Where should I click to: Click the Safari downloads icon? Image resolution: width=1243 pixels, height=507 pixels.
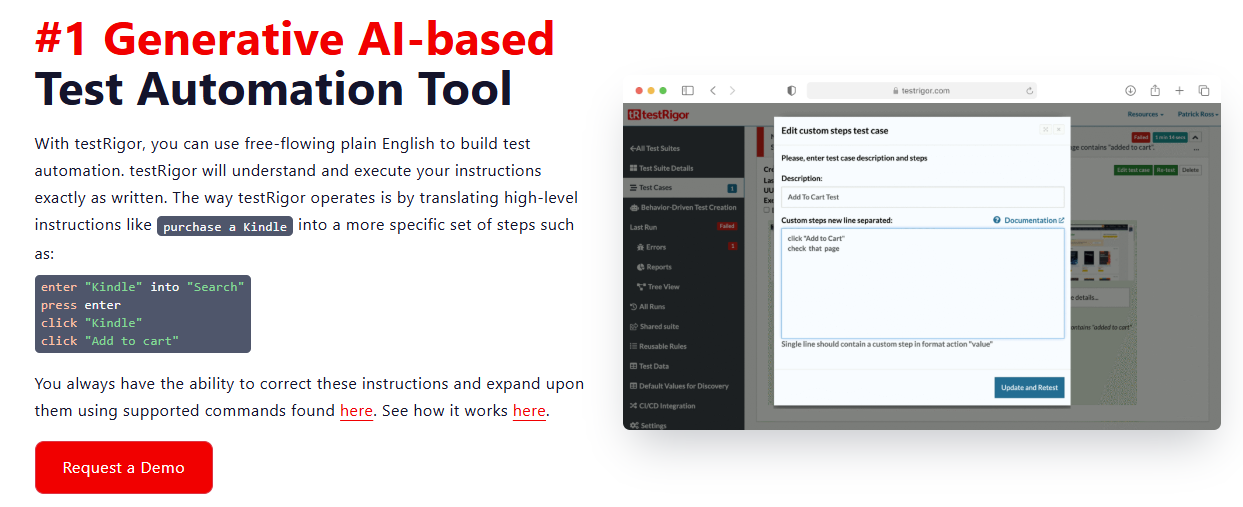click(1131, 90)
